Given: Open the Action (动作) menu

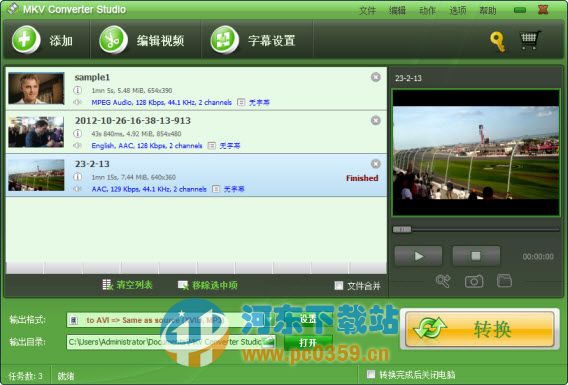Looking at the screenshot, I should pyautogui.click(x=427, y=11).
